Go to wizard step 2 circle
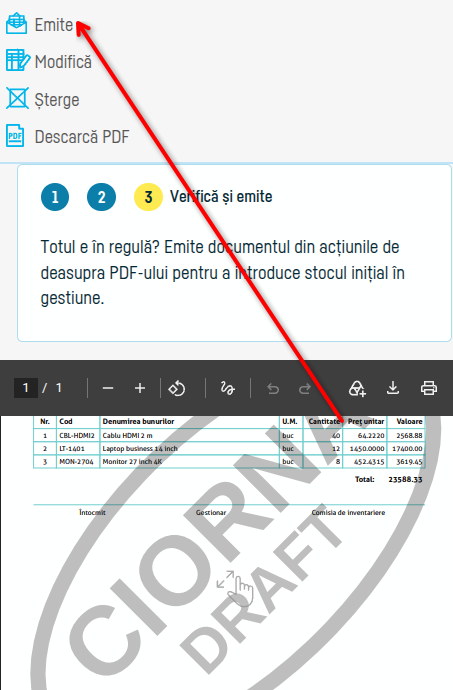The width and height of the screenshot is (453, 690). (102, 197)
